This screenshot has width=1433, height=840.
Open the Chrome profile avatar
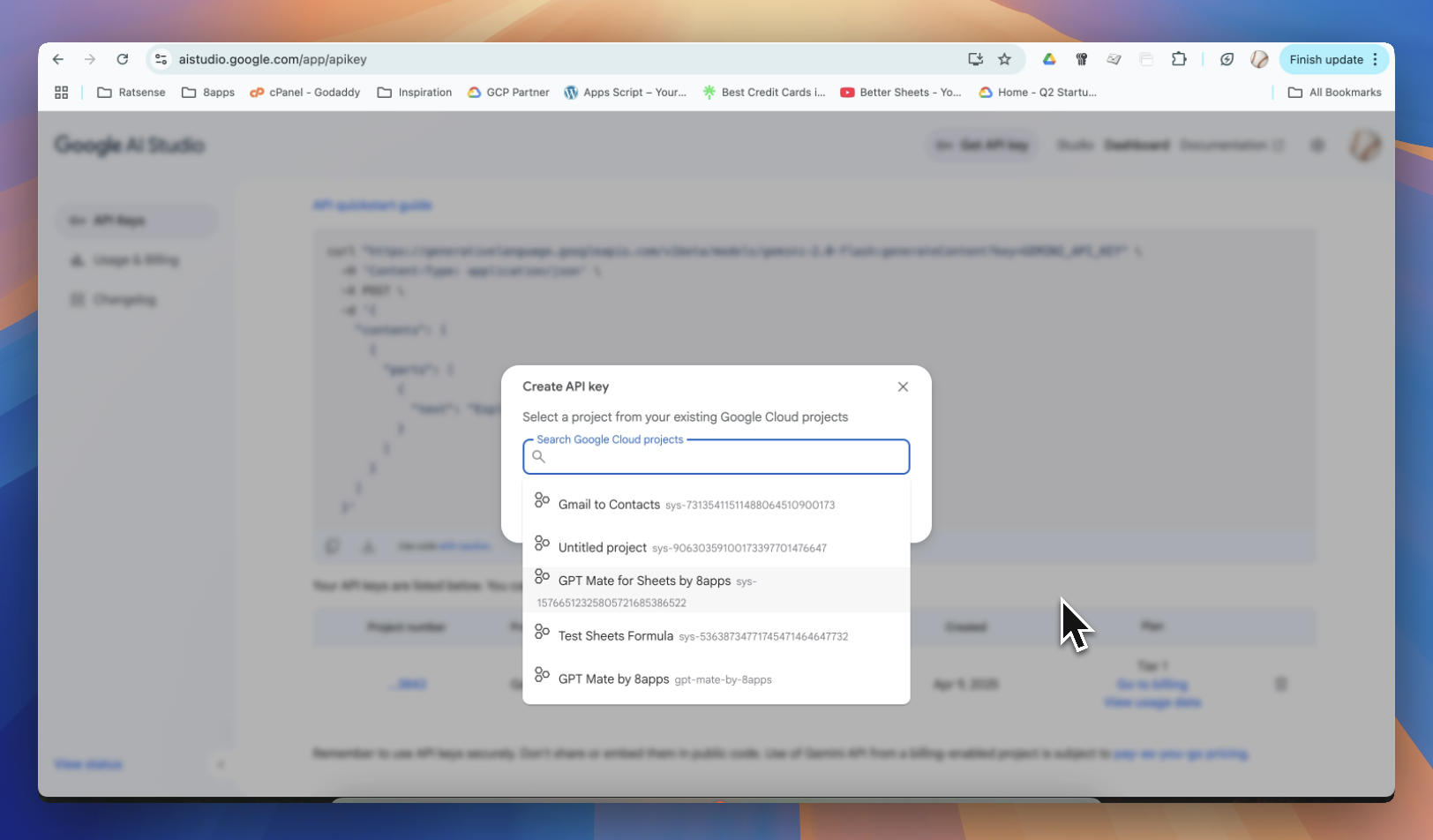[x=1259, y=59]
